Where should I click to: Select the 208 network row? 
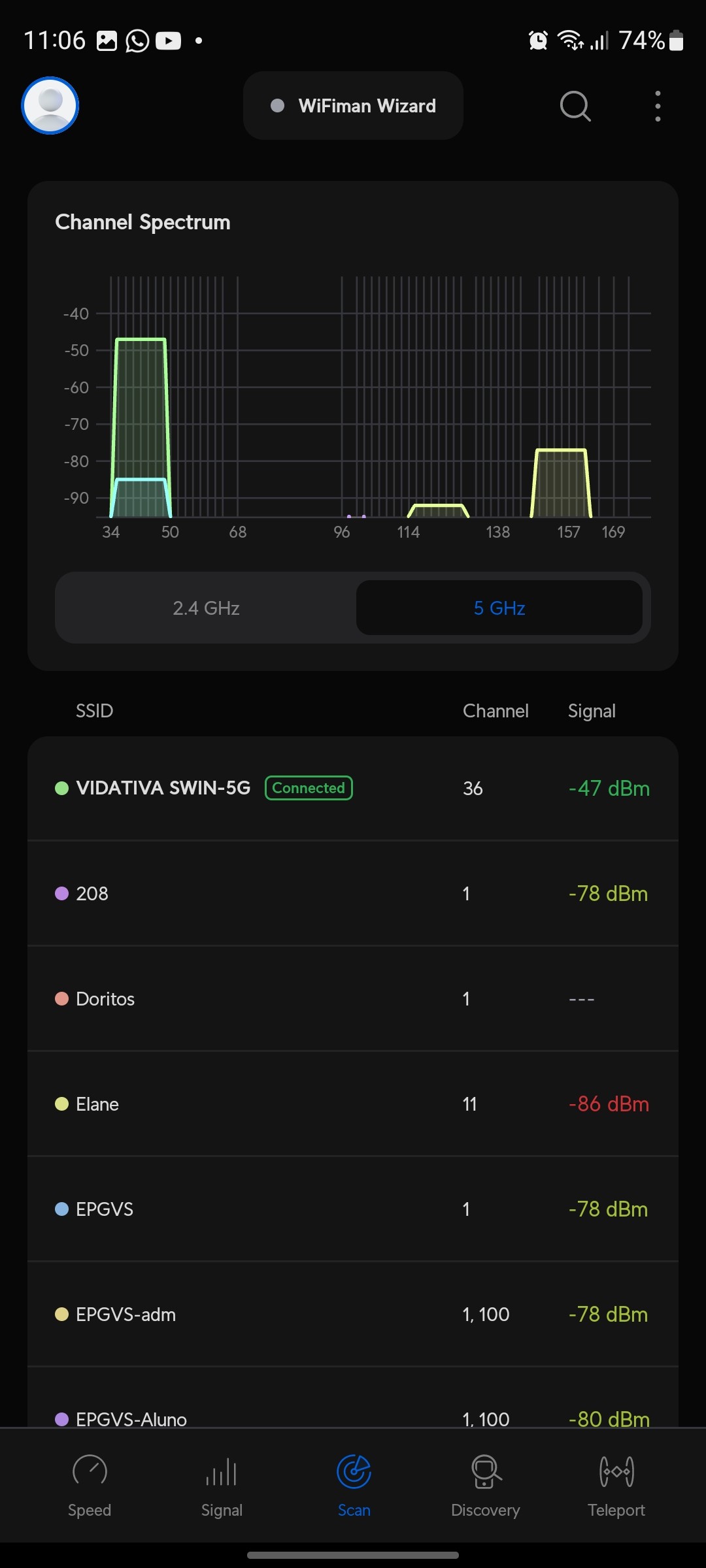(353, 893)
